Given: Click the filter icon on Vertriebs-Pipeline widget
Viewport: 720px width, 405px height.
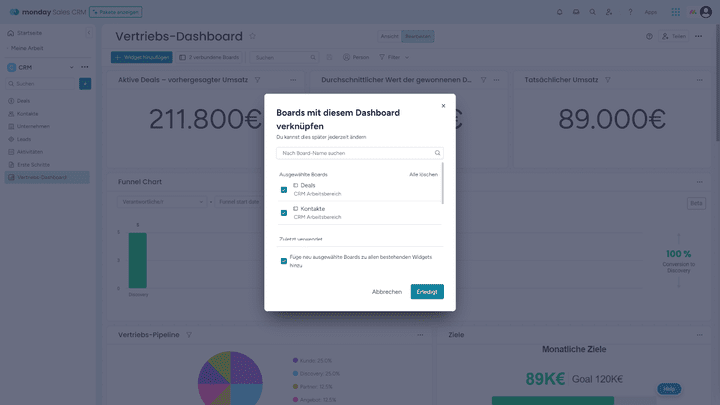Looking at the screenshot, I should pos(189,335).
